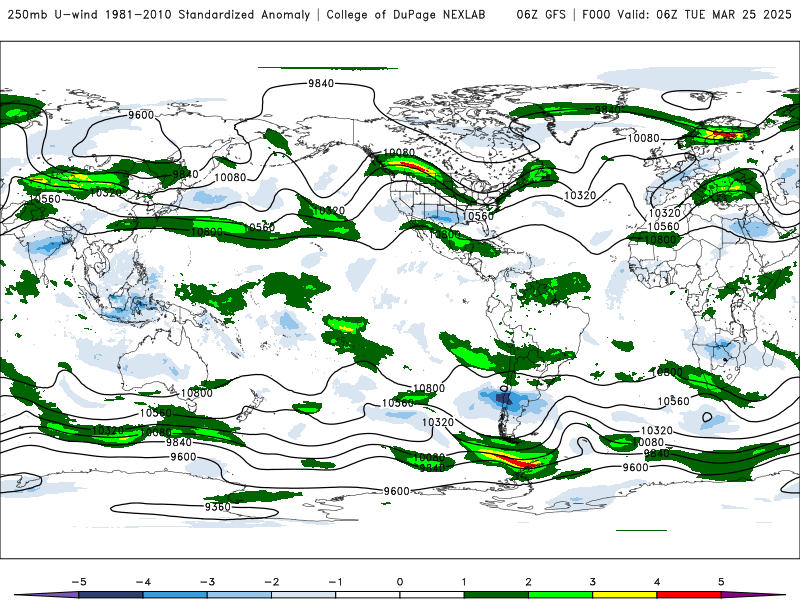The image size is (800, 600).
Task: Click the yellow 3 to 4 colorbar segment
Action: (624, 595)
